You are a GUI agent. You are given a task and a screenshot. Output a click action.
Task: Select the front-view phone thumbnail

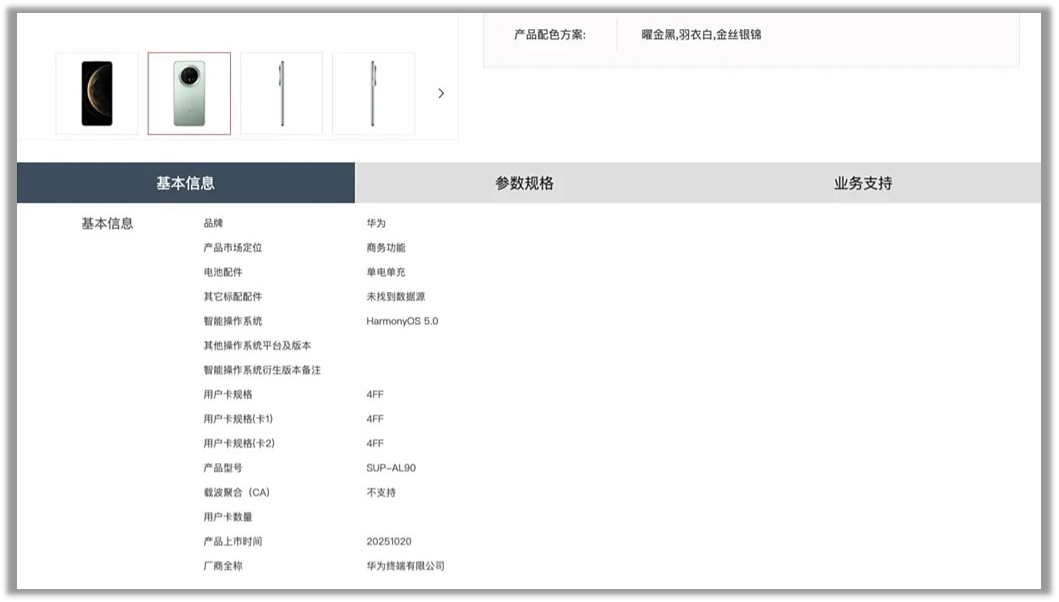click(97, 93)
